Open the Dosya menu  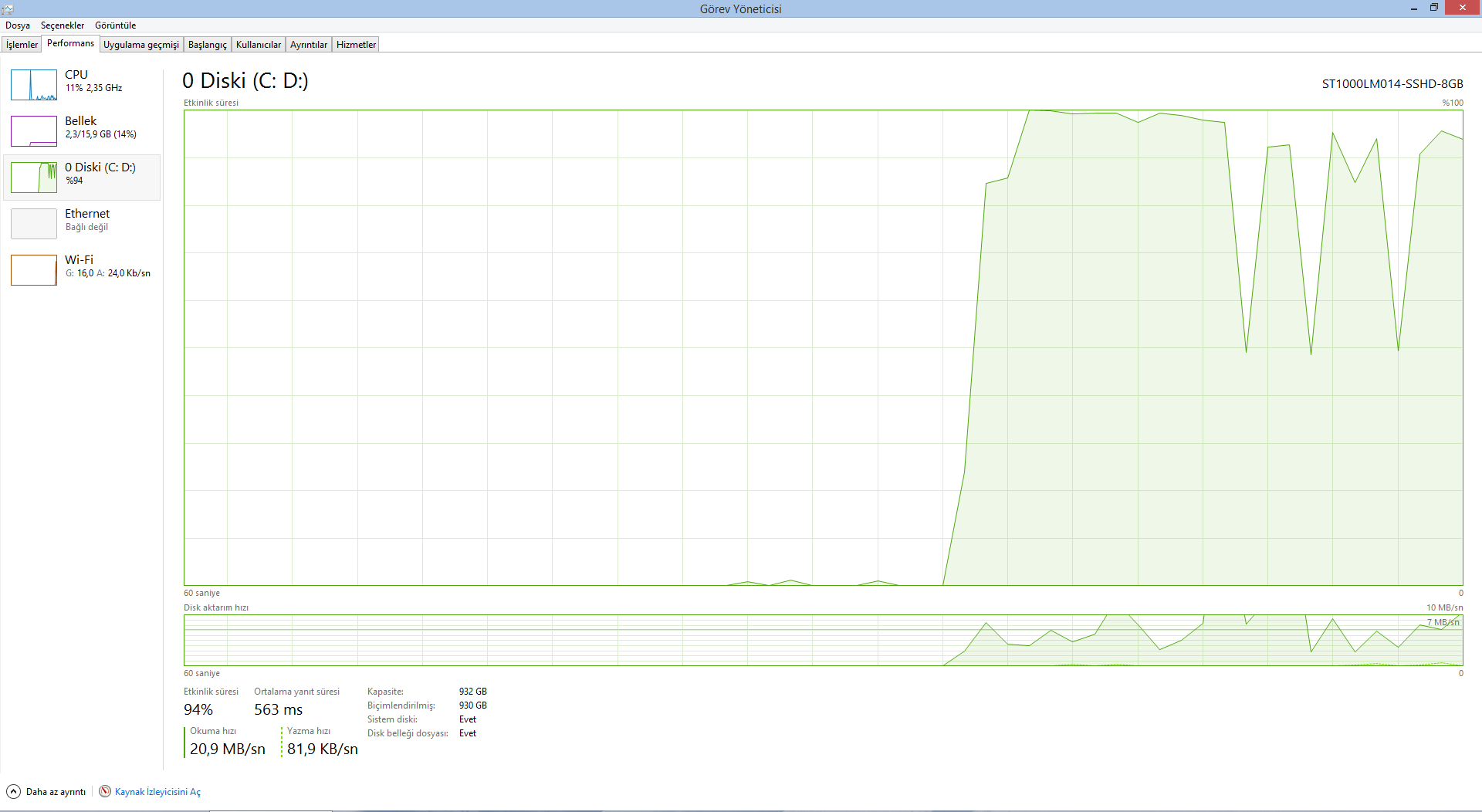tap(18, 25)
